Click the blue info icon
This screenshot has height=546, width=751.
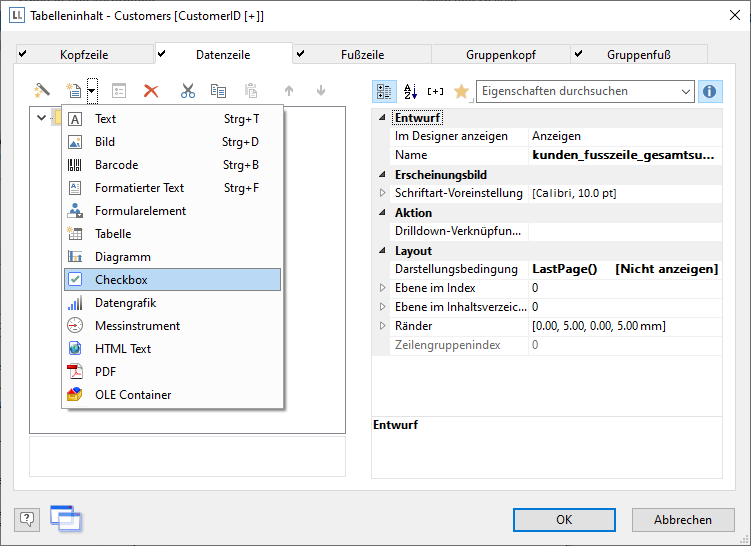(710, 91)
